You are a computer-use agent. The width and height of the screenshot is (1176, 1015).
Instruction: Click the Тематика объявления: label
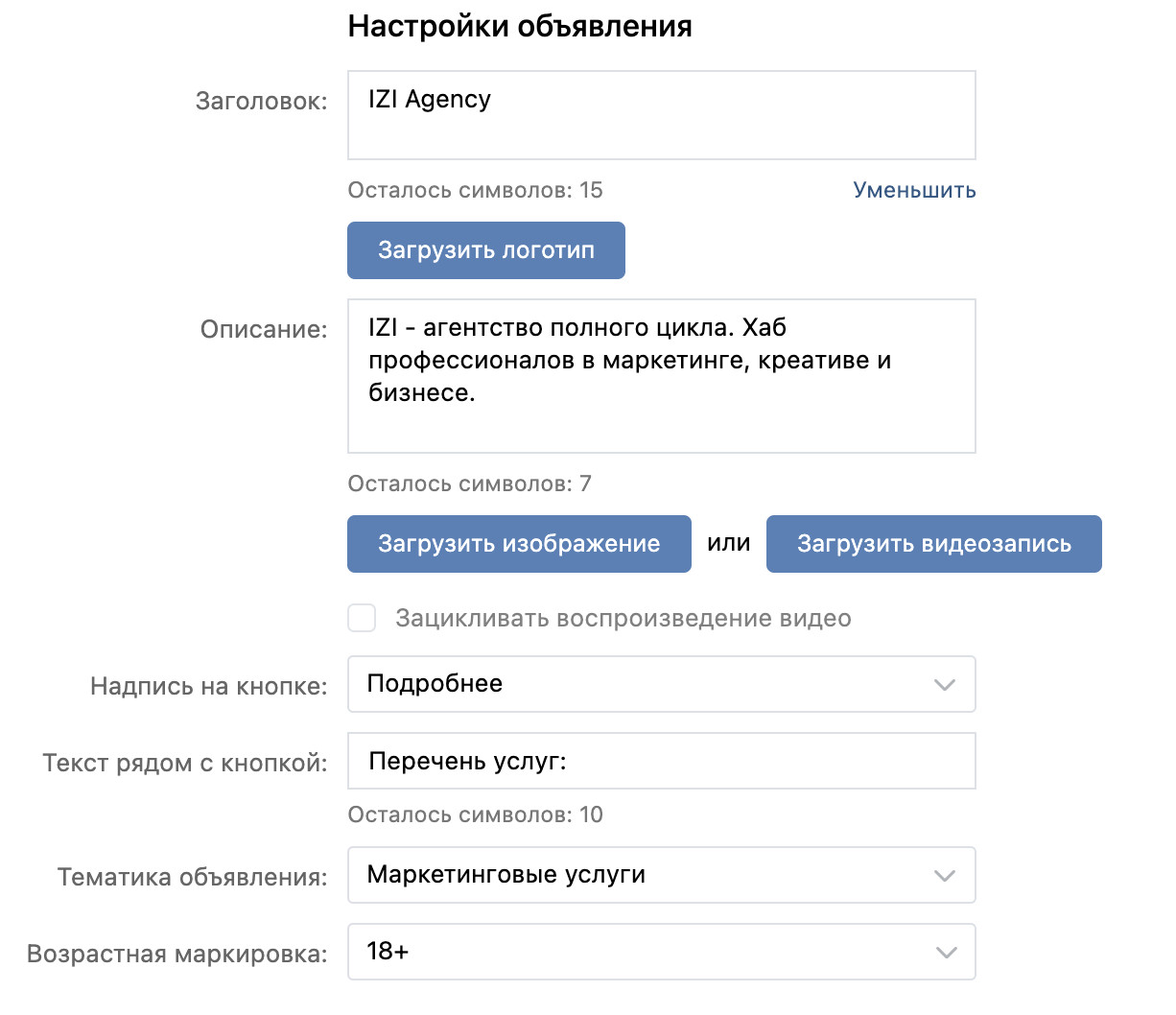click(192, 877)
